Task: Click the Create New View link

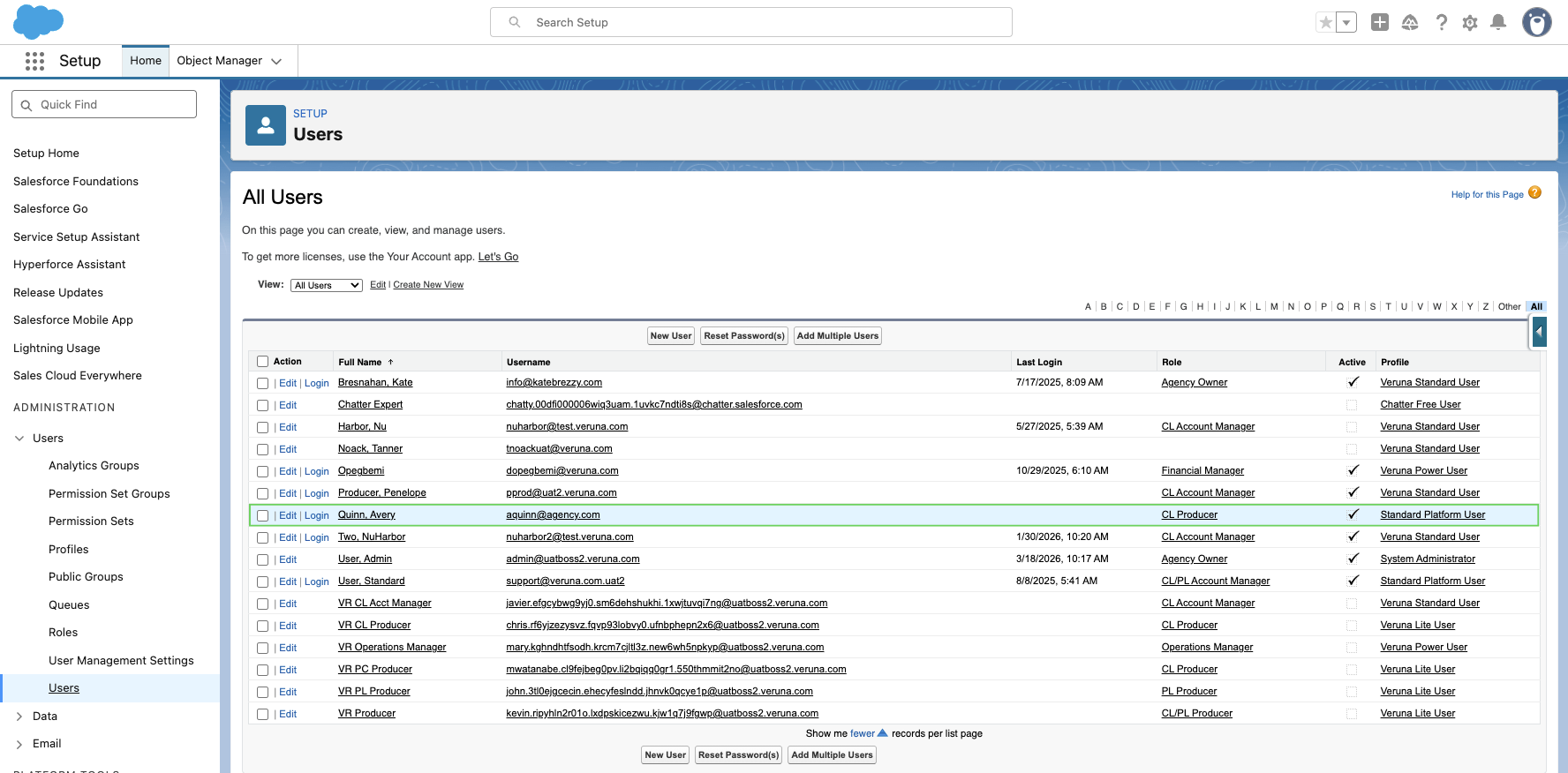Action: [428, 285]
